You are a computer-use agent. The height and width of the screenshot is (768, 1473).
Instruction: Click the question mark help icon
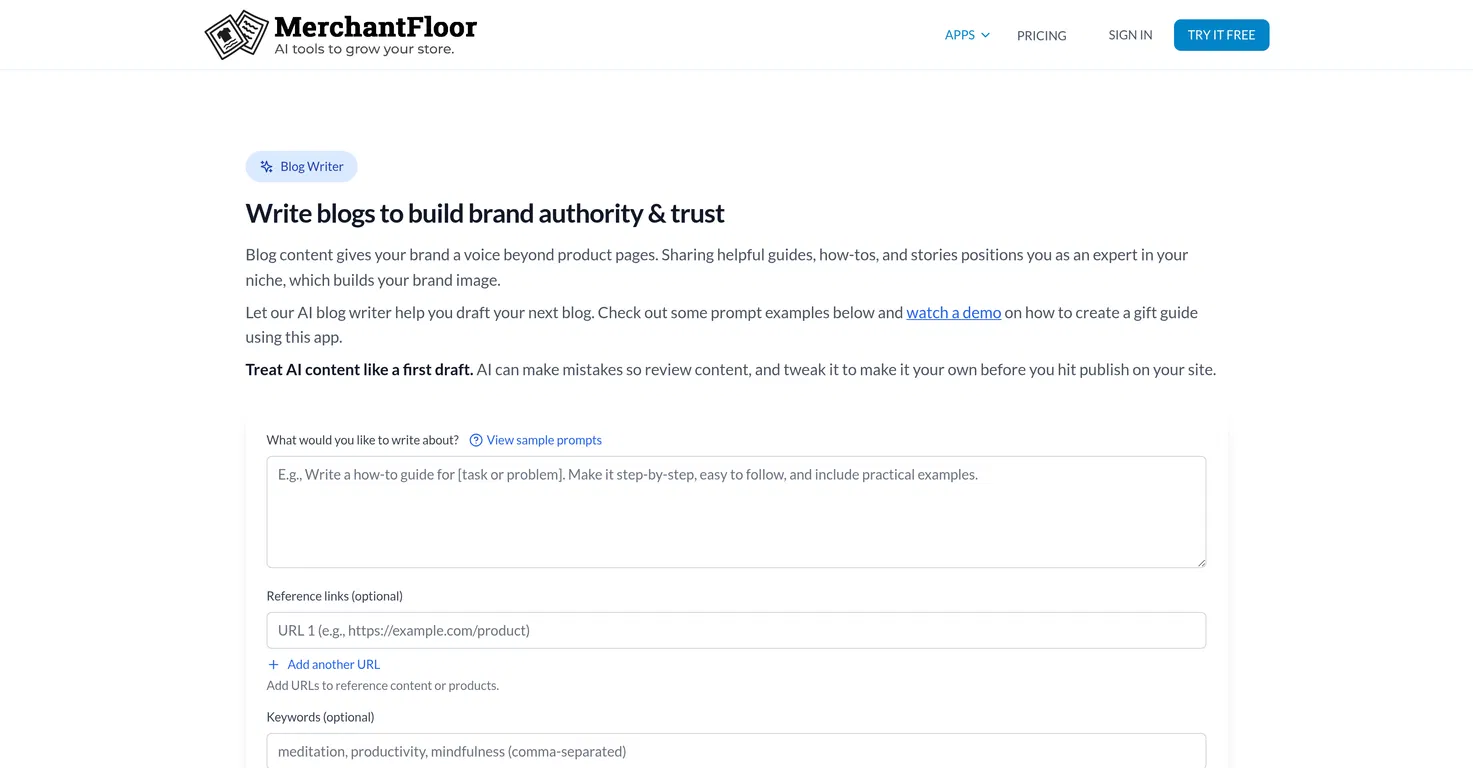(476, 440)
